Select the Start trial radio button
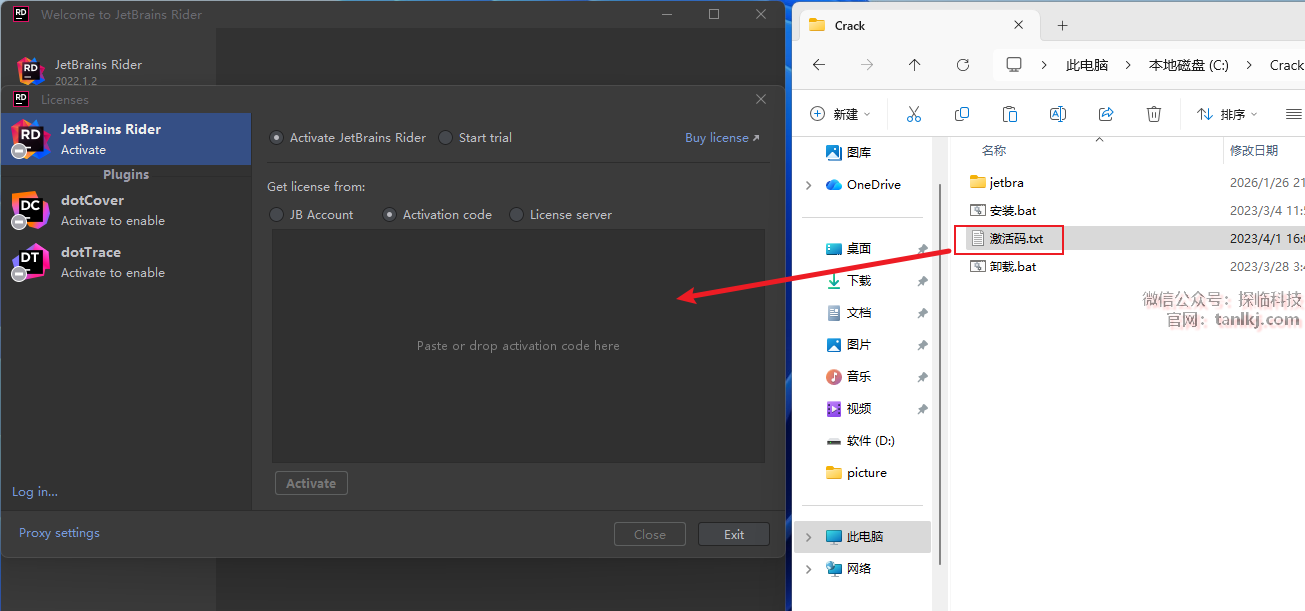Viewport: 1305px width, 611px height. tap(446, 138)
